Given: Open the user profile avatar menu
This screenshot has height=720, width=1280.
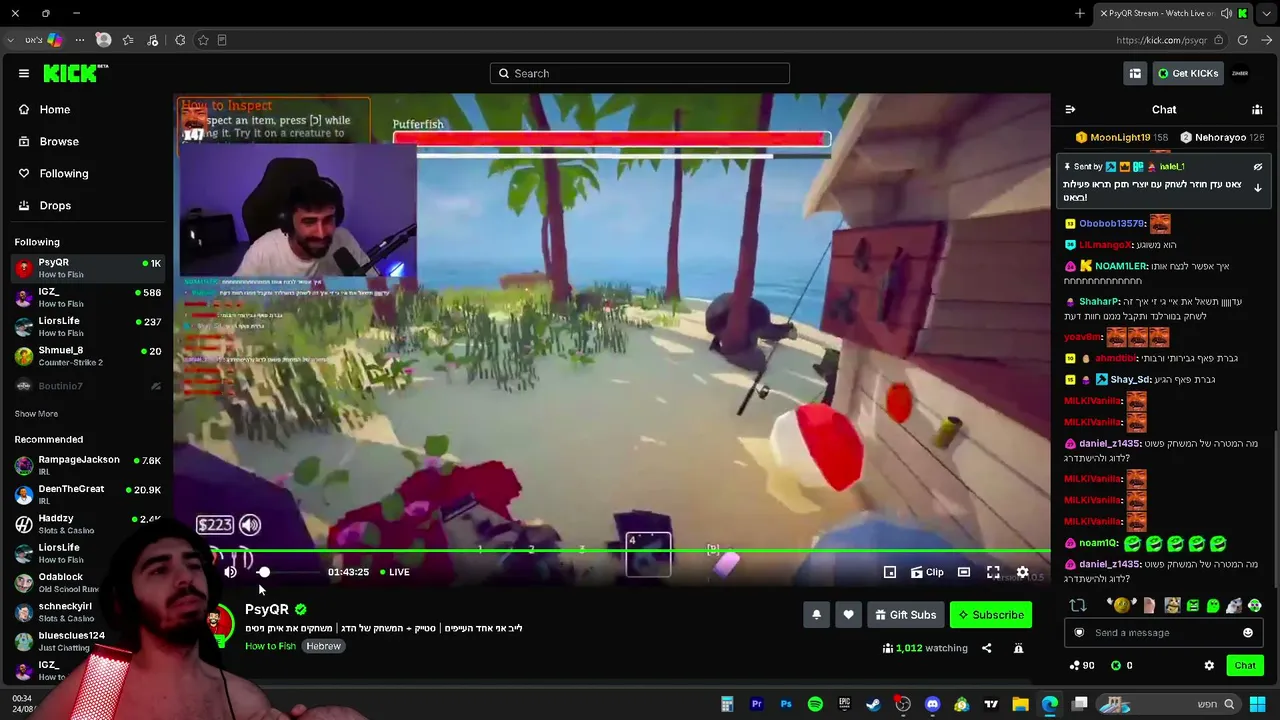Looking at the screenshot, I should [1240, 73].
